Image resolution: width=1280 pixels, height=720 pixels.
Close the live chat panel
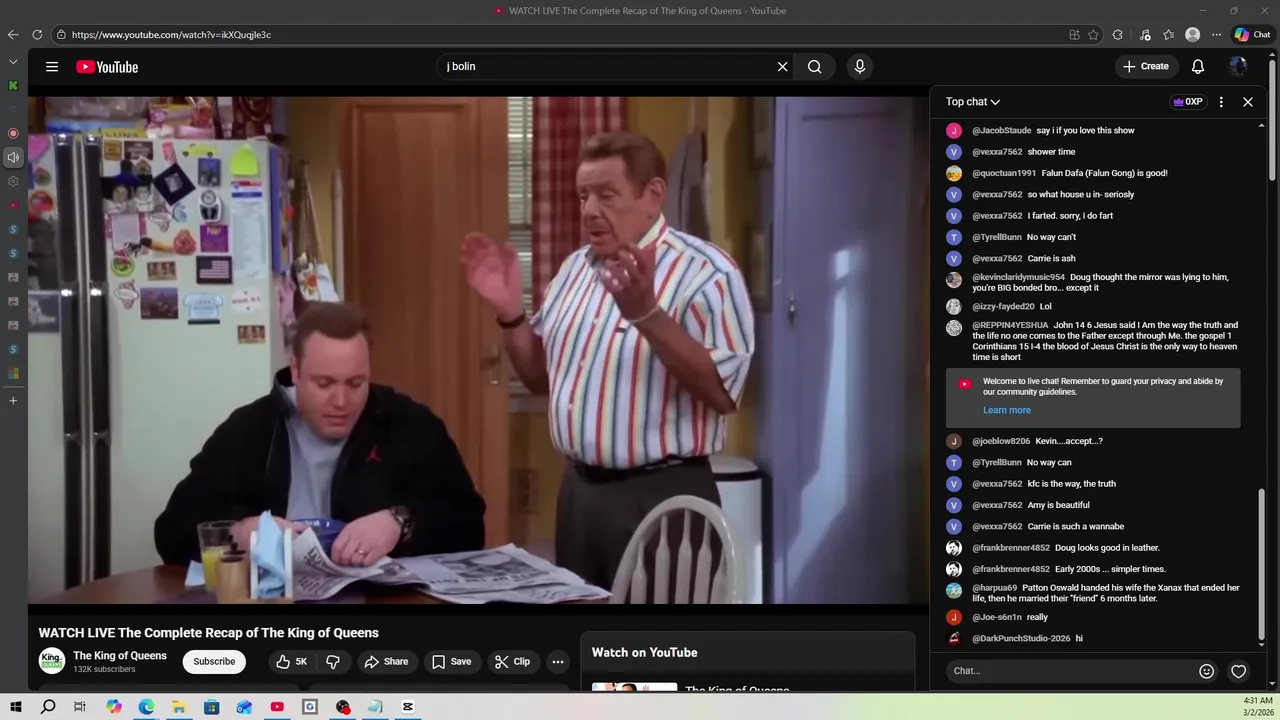pos(1248,102)
